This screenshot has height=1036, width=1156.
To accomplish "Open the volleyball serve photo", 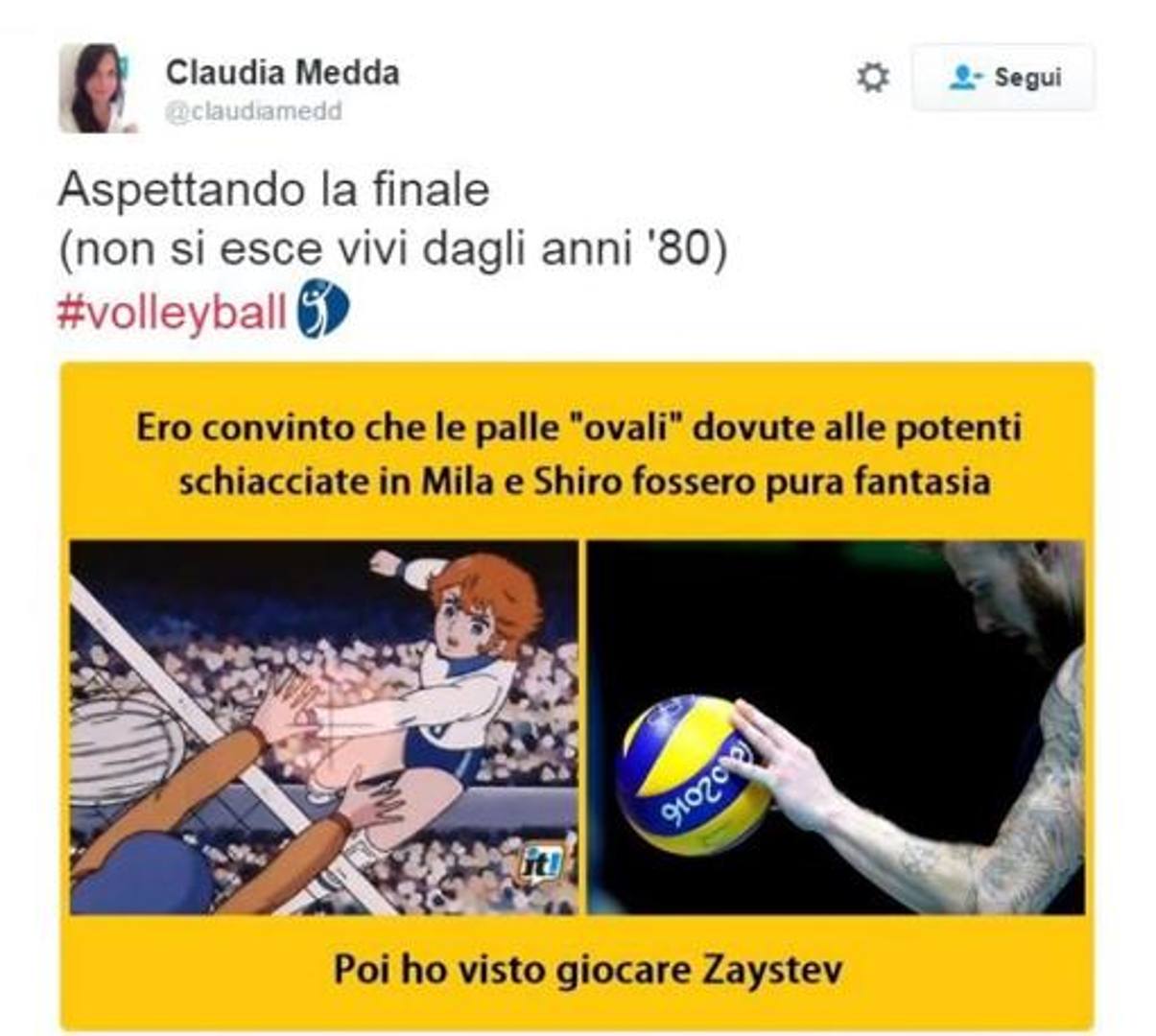I will tap(836, 726).
